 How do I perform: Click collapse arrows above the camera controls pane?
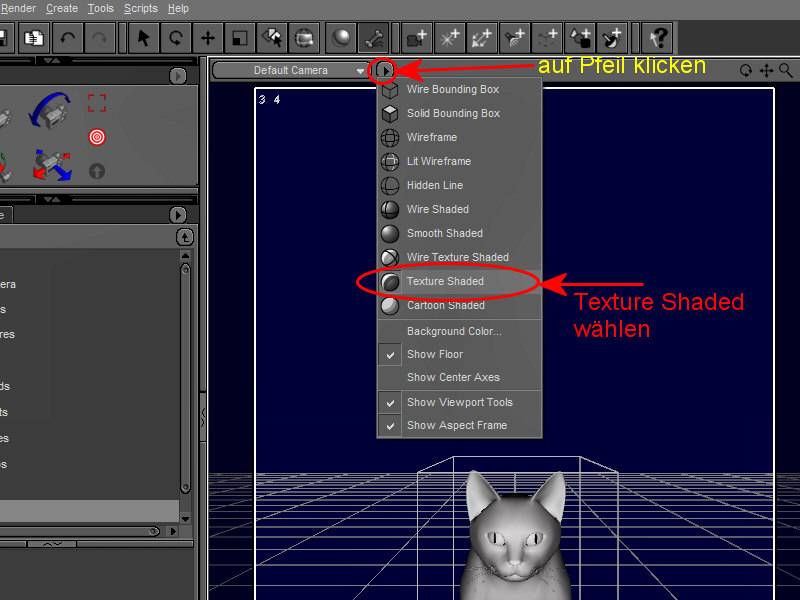pos(52,61)
